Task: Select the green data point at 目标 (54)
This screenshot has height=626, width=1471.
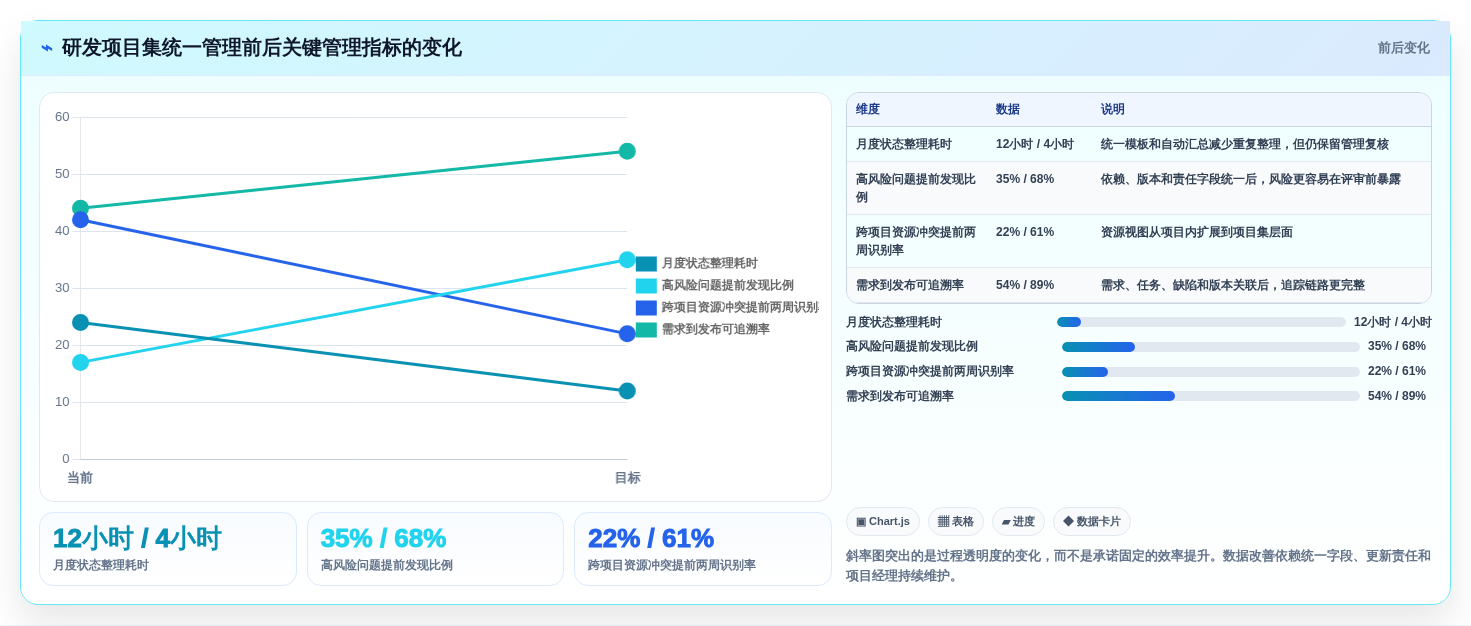Action: click(x=627, y=151)
